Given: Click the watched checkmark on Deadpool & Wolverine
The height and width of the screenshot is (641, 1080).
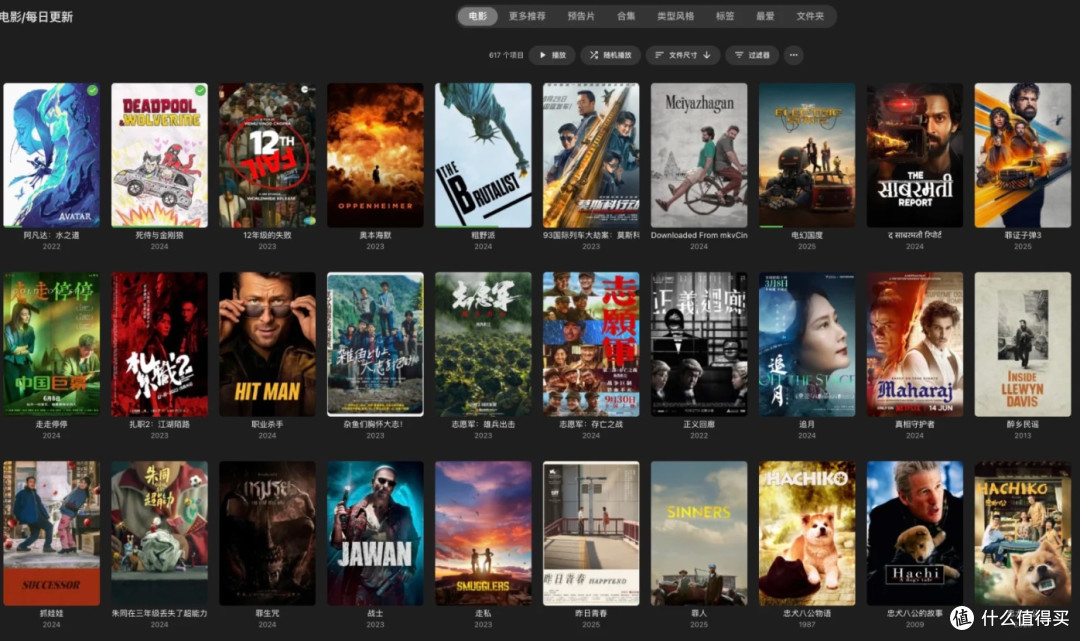Looking at the screenshot, I should pos(200,90).
